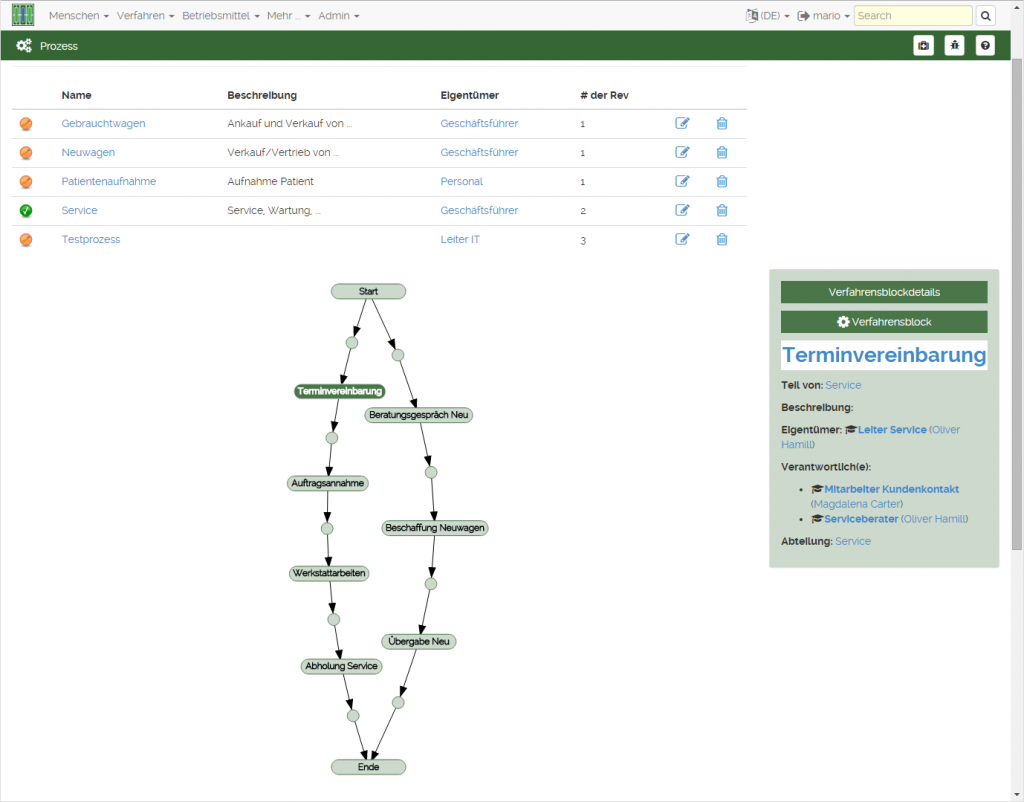Click the application logo in top-left

coord(23,15)
